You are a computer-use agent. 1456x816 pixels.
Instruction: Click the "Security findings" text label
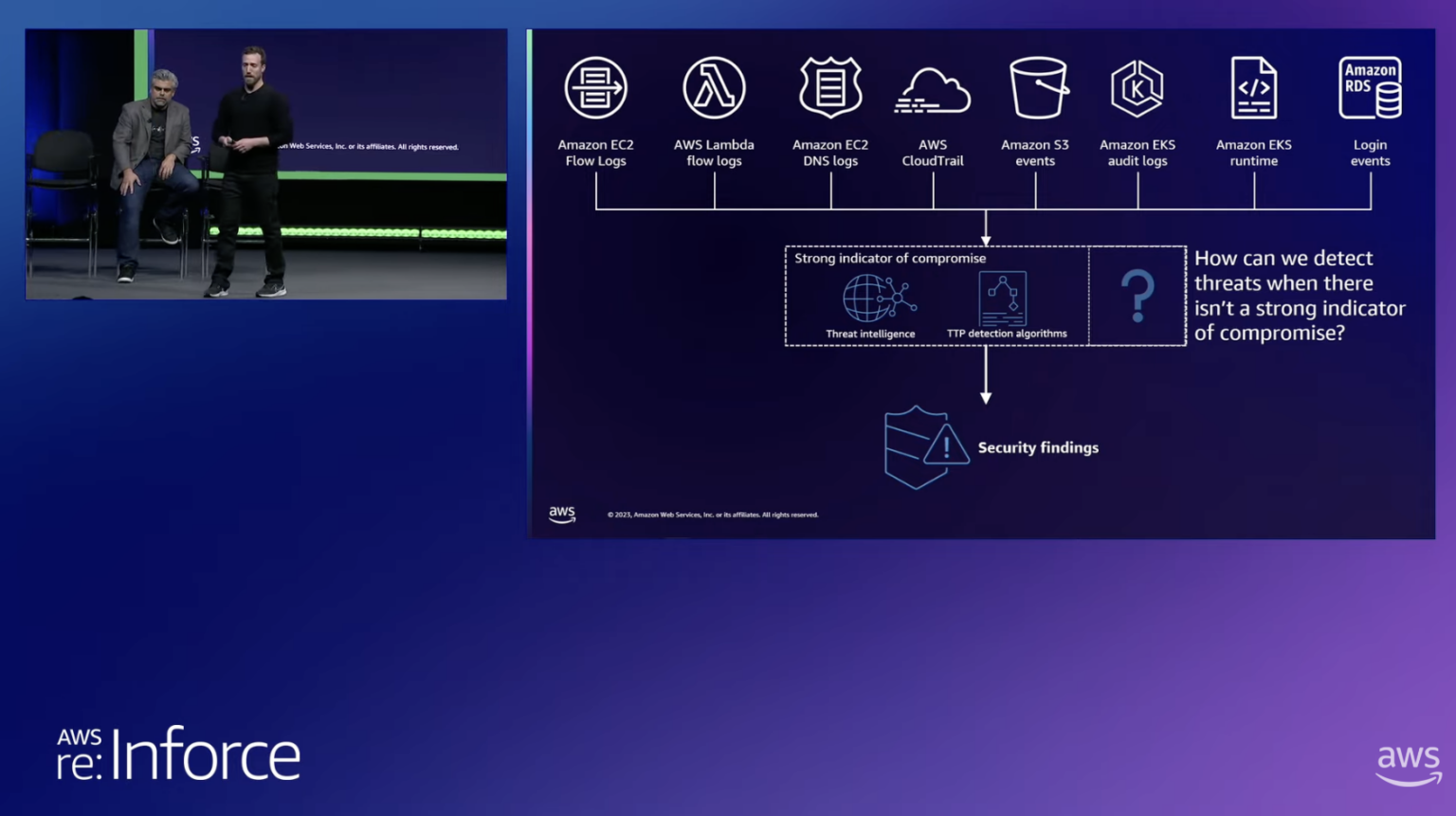tap(1038, 447)
